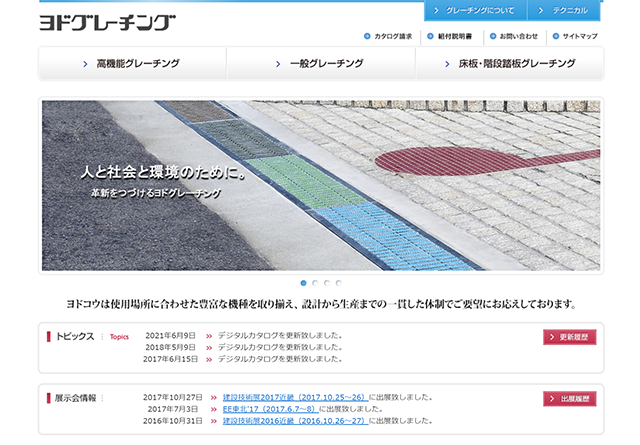Select 床板・階段踏板グレーチング menu item
This screenshot has width=640, height=445.
pos(509,64)
